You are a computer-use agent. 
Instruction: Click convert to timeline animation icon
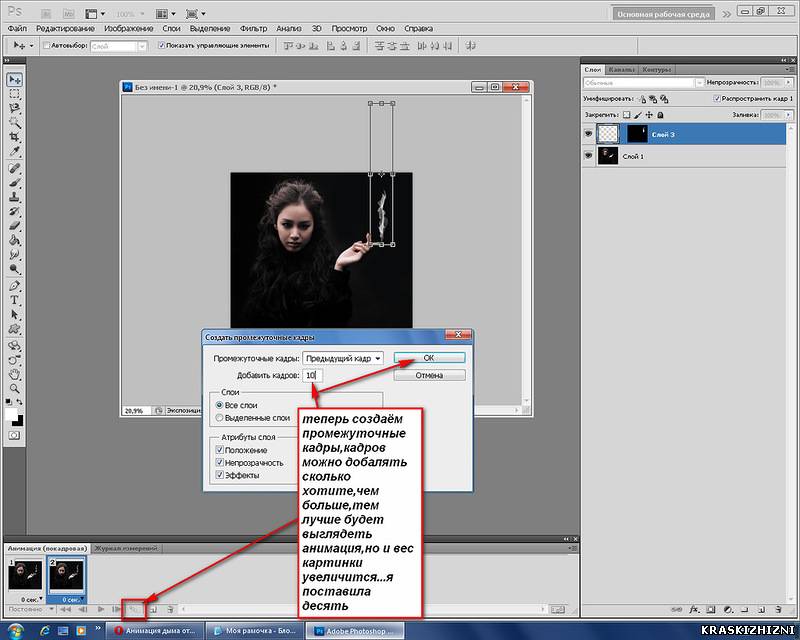[558, 609]
